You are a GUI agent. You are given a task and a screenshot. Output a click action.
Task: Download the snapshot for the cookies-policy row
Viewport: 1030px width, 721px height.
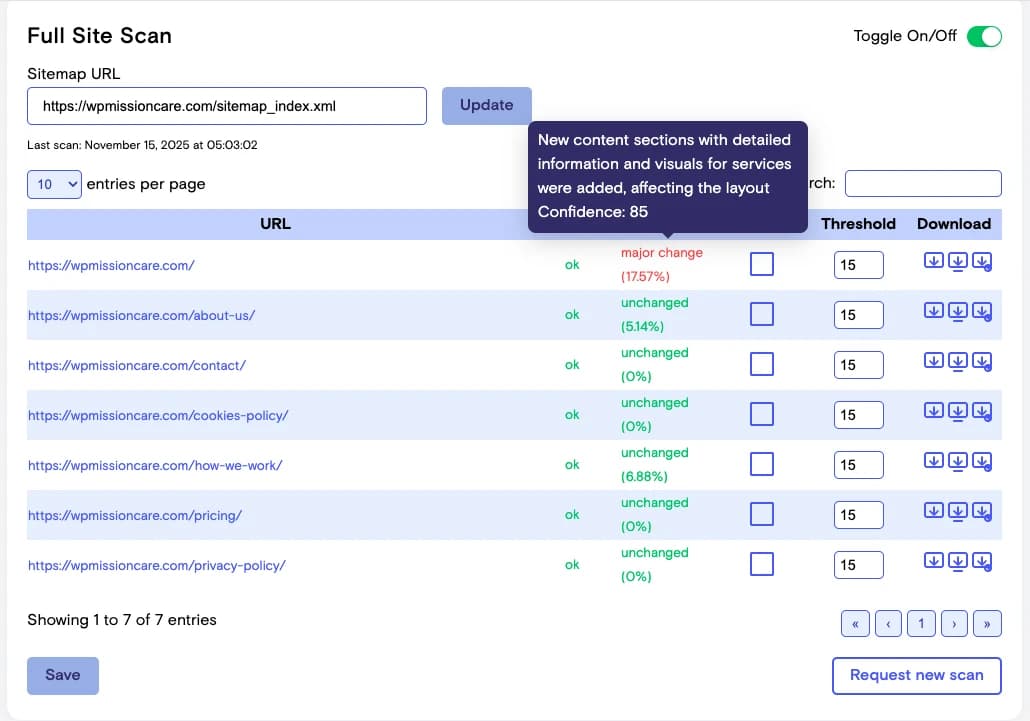933,412
